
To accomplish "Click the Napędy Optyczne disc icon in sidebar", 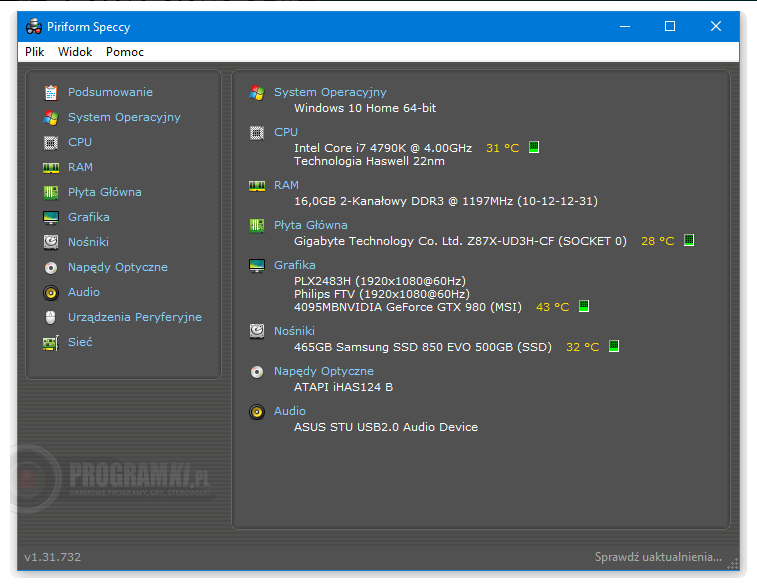I will click(x=51, y=267).
